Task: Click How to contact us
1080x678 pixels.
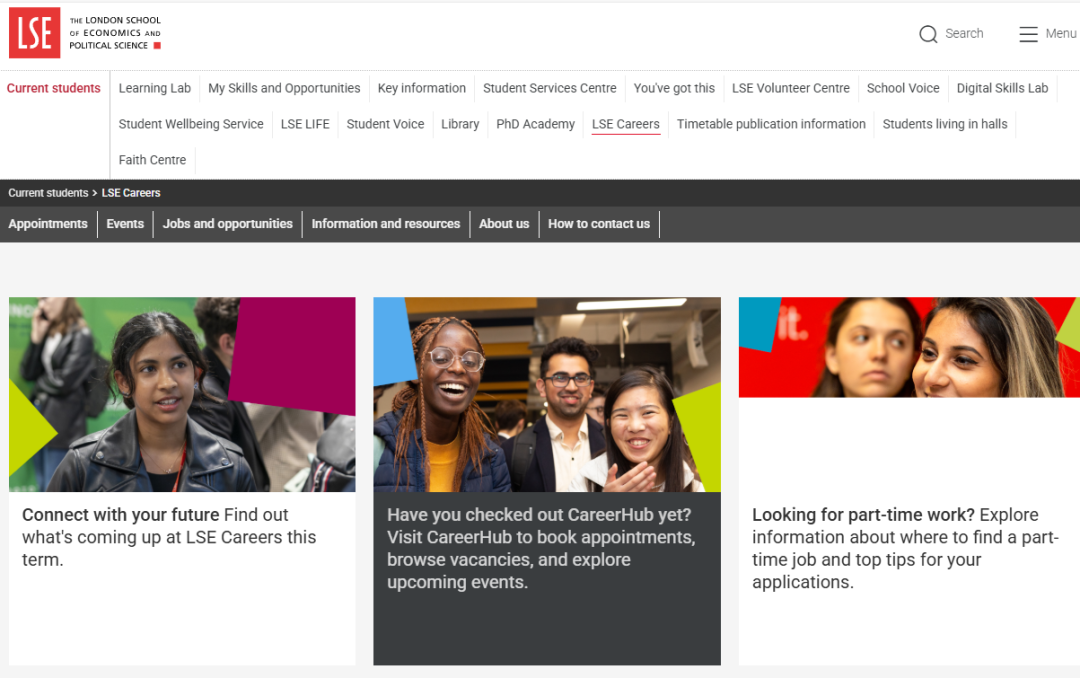Action: 599,224
